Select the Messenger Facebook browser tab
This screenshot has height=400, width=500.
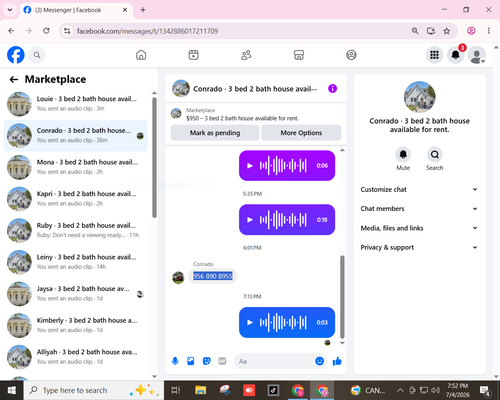(76, 10)
